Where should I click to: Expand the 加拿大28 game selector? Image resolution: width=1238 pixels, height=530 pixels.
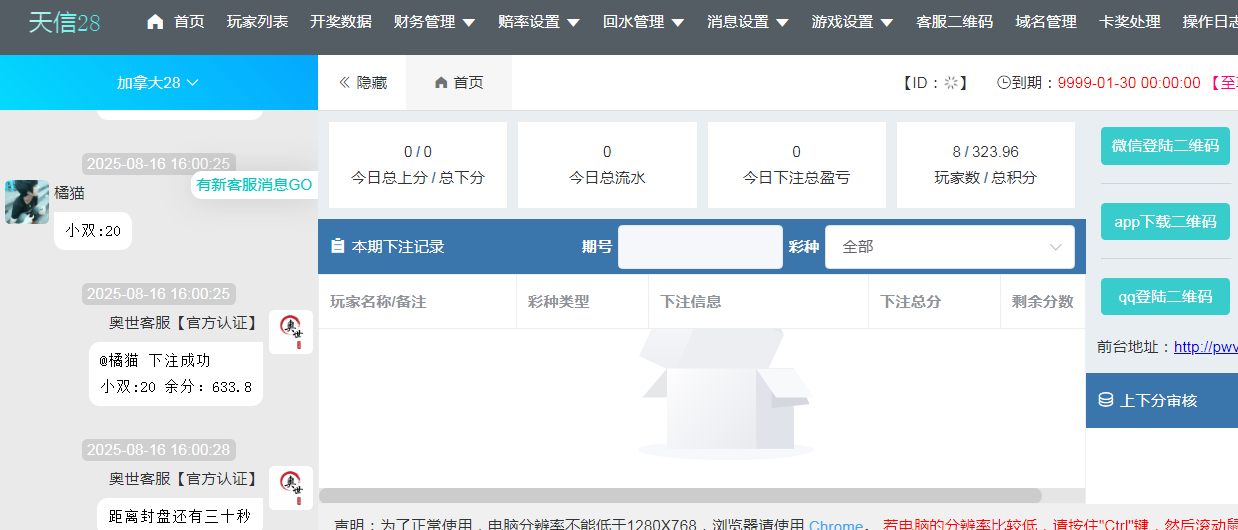[x=158, y=82]
